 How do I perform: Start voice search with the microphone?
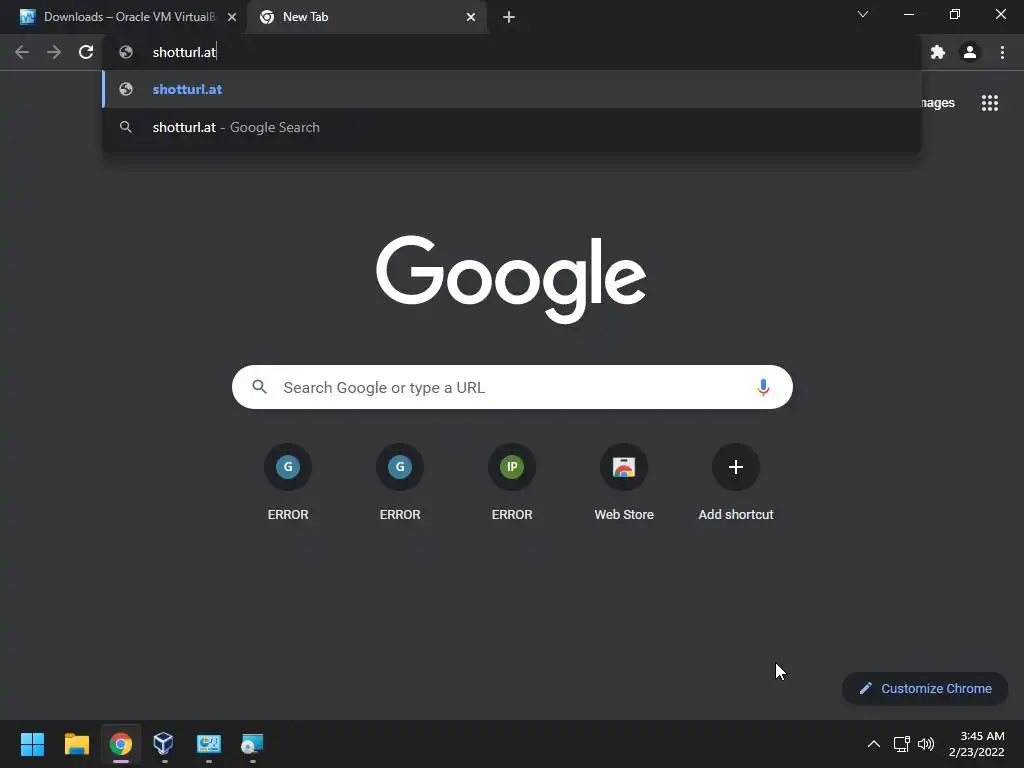tap(763, 387)
